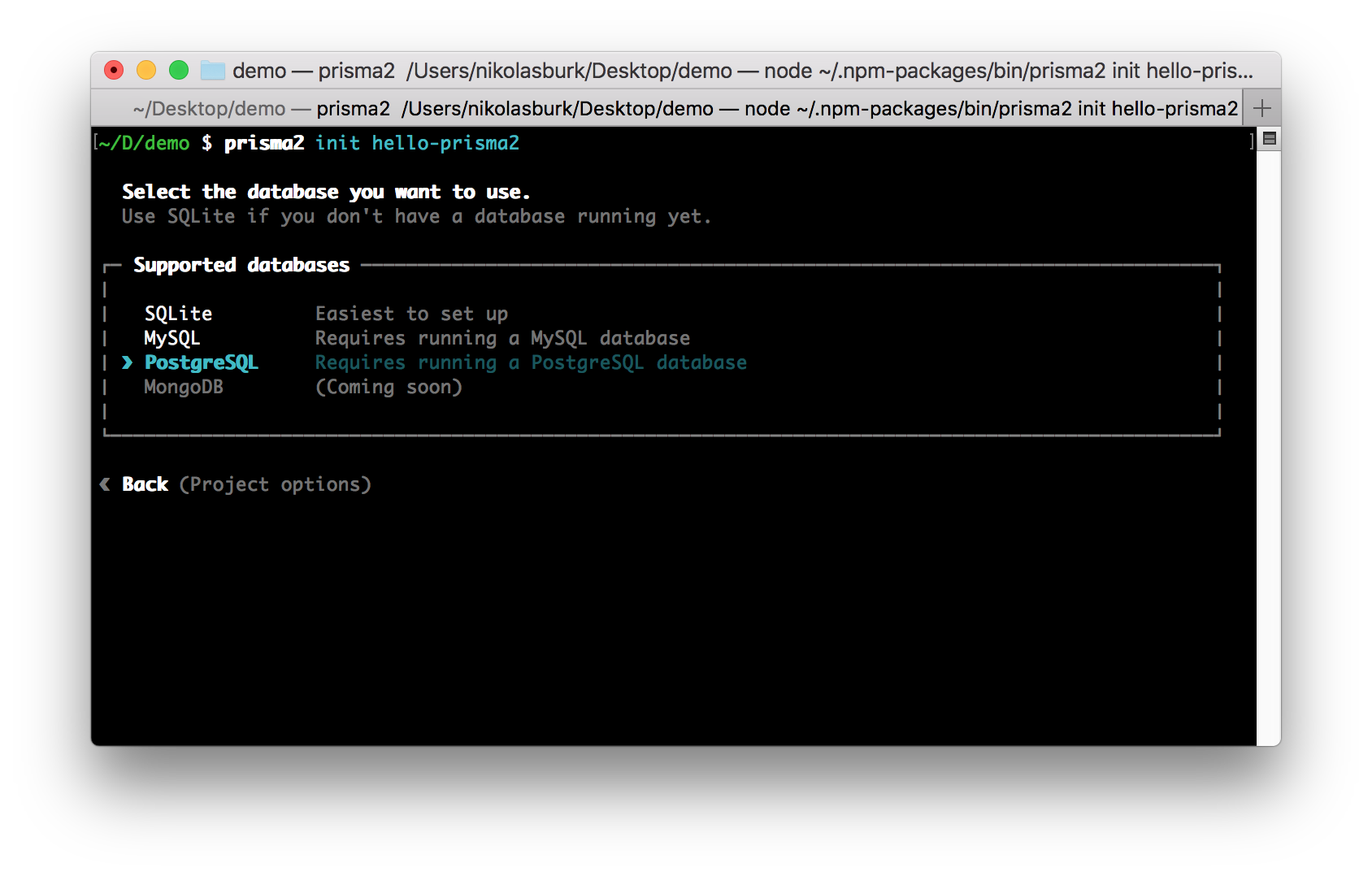Click the split pane icon above scrollbar
1372x876 pixels.
pyautogui.click(x=1270, y=139)
